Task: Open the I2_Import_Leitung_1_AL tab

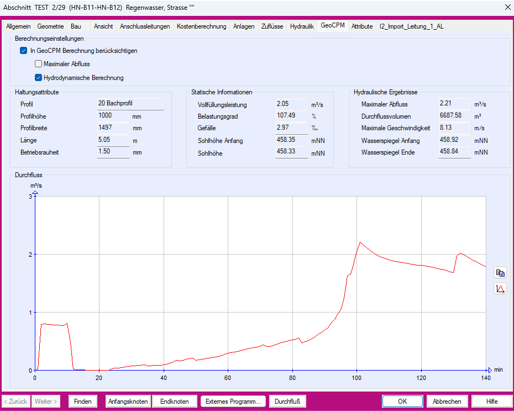Action: coord(411,26)
